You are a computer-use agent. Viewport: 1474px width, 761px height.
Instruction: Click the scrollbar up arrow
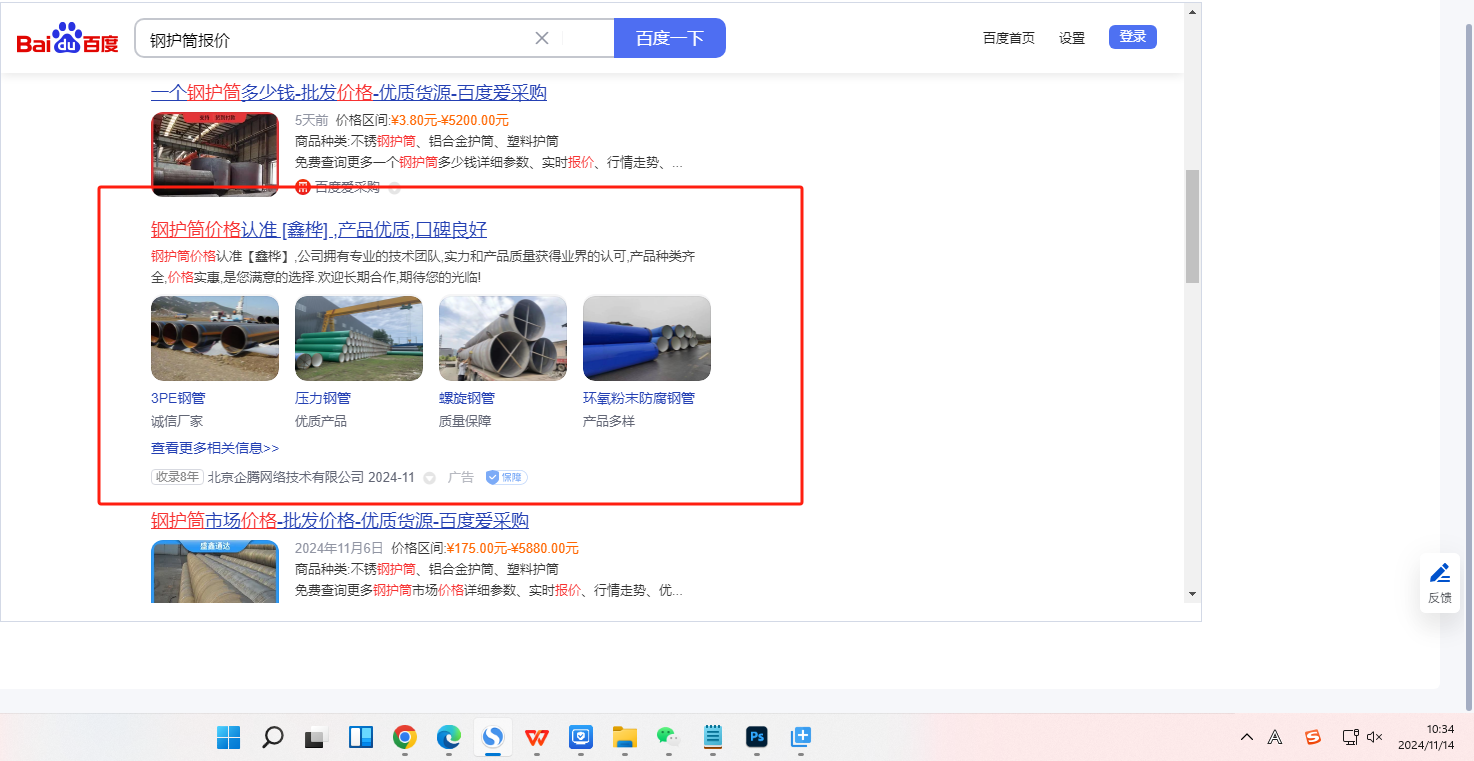pos(1192,13)
